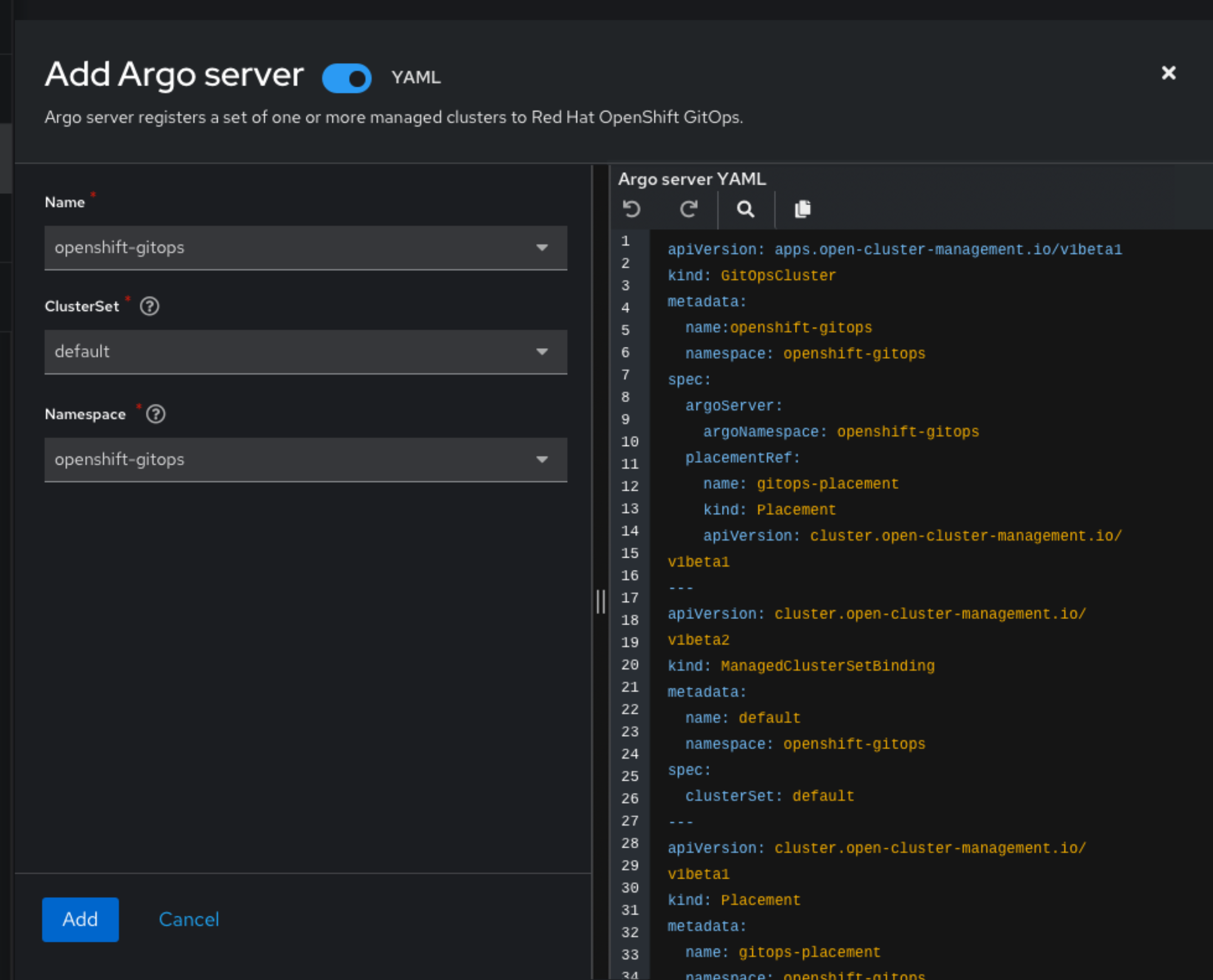The width and height of the screenshot is (1213, 980).
Task: Click the YAML label next to toggle
Action: click(416, 77)
